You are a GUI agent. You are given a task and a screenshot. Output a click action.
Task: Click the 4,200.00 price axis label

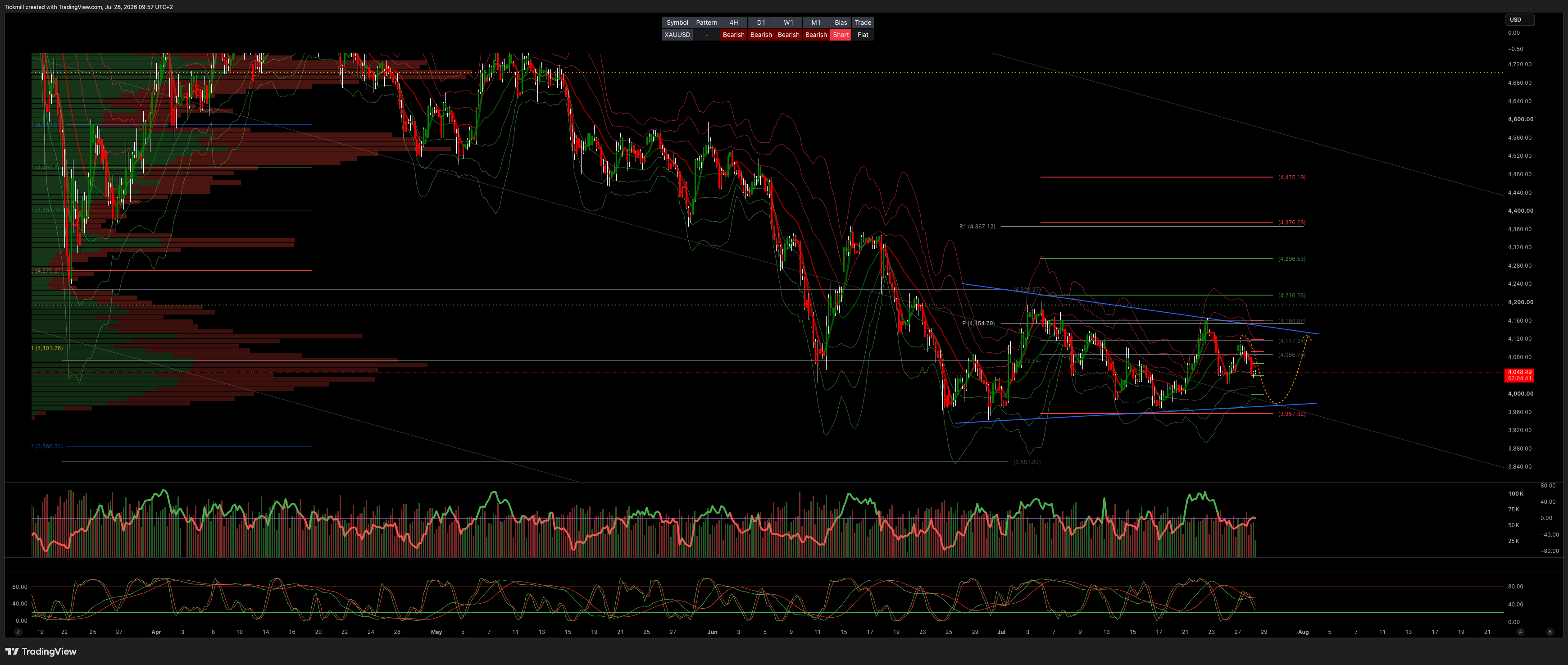1521,302
